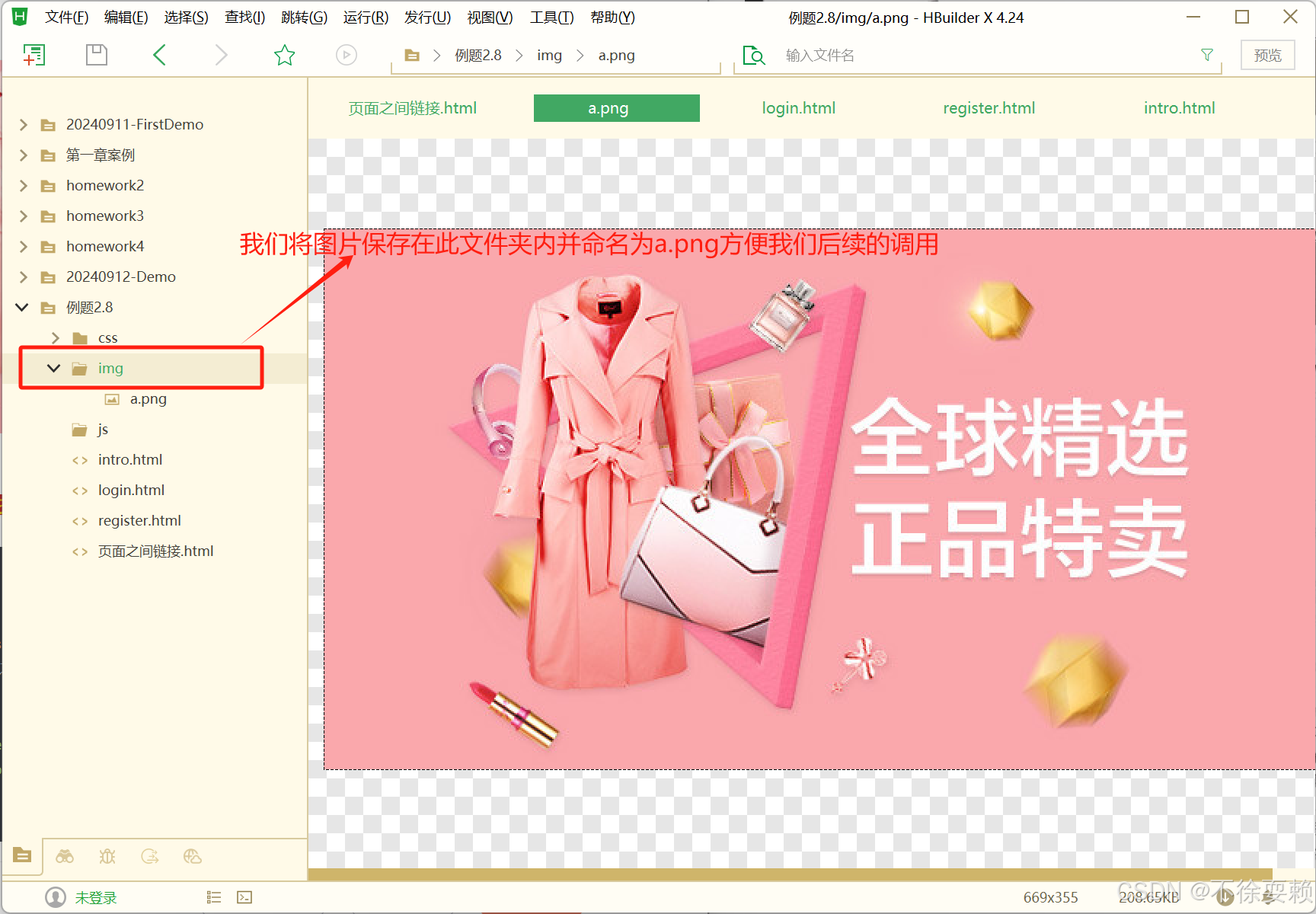Click the bug debug icon in bottom bar
1316x914 pixels.
[x=107, y=856]
